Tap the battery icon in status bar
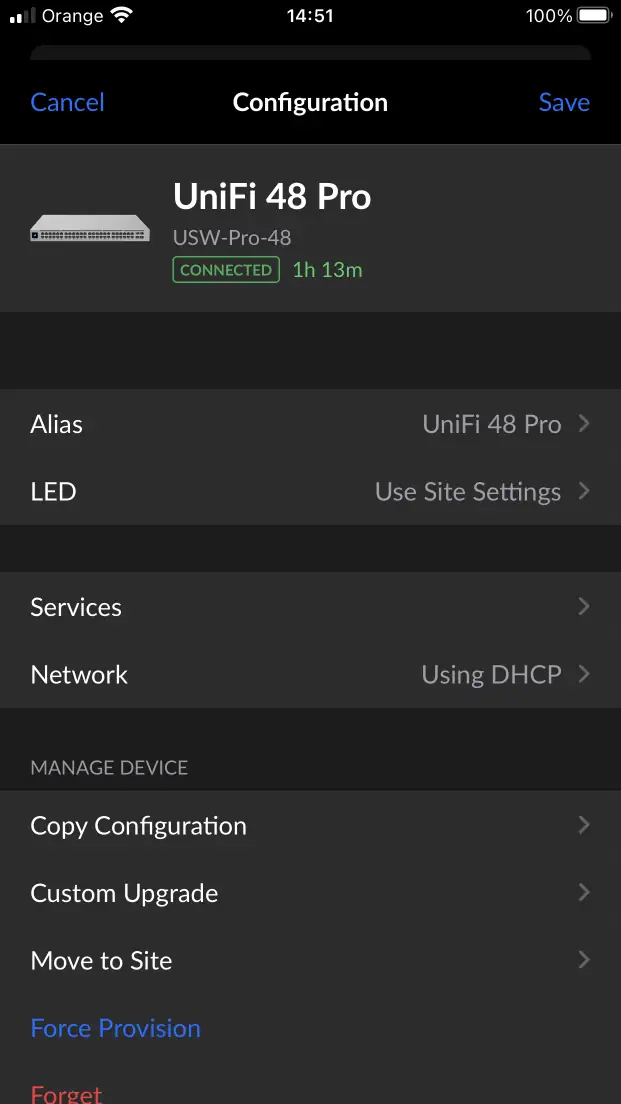 pyautogui.click(x=593, y=16)
